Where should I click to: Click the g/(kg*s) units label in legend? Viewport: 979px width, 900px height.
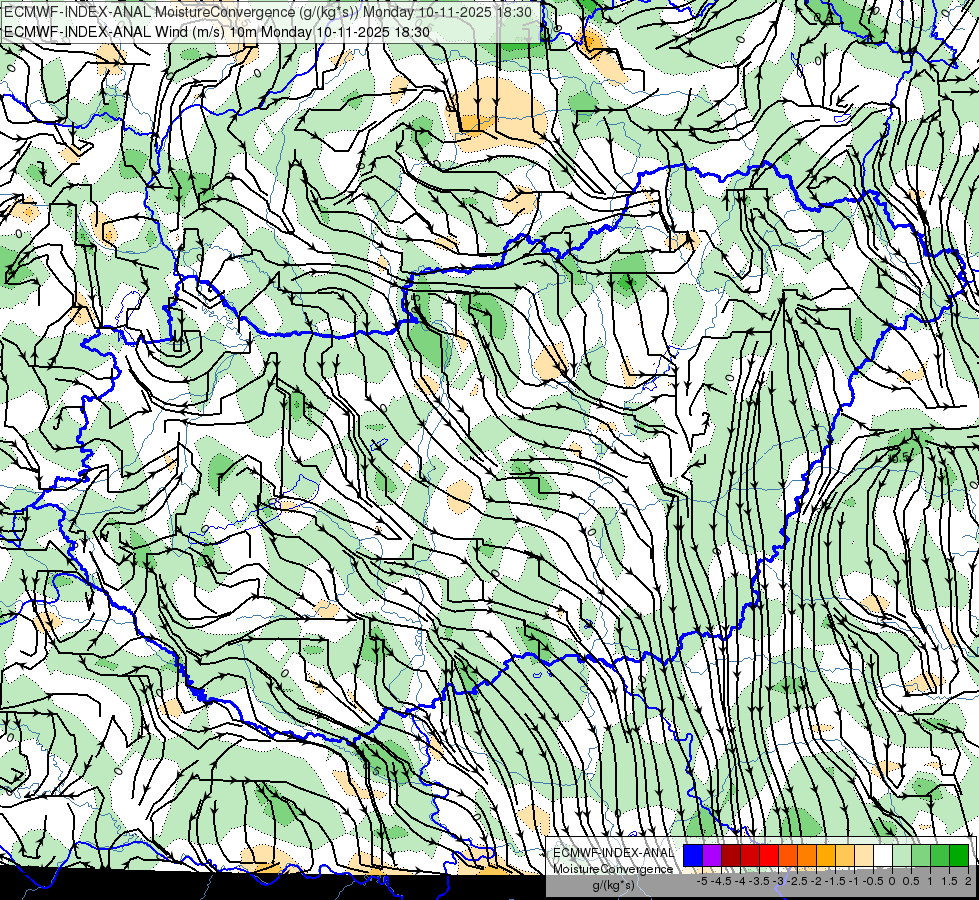(614, 886)
